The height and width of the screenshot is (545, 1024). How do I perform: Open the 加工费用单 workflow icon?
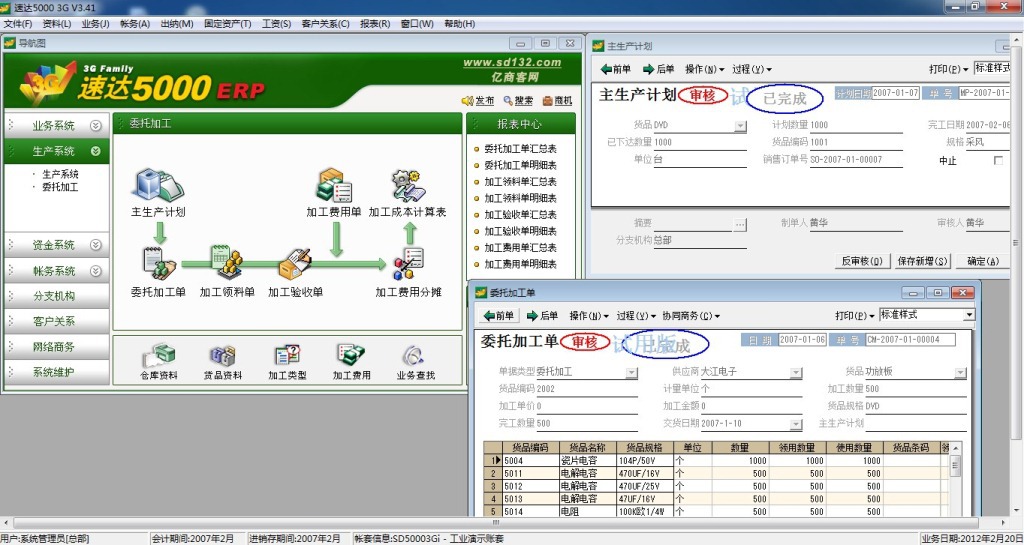[x=334, y=185]
